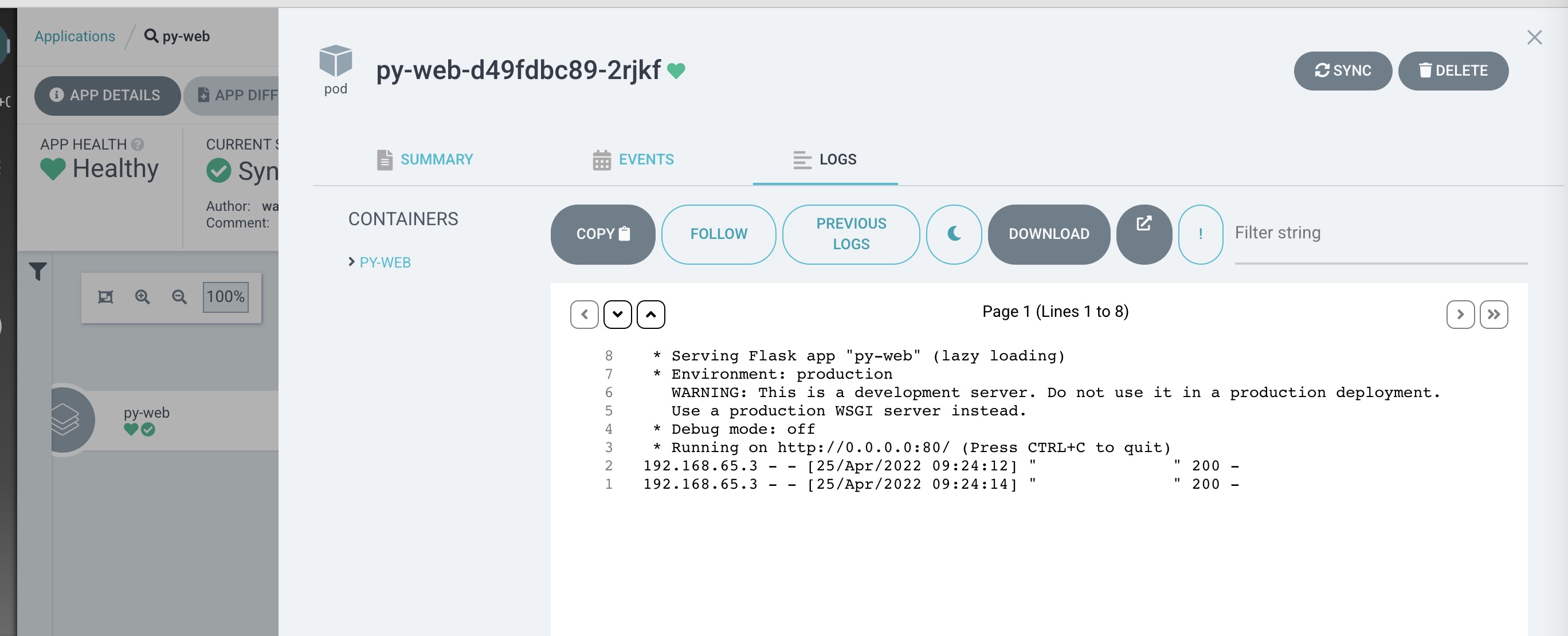Click the 100% zoom level box
The image size is (1568, 636).
click(x=225, y=297)
